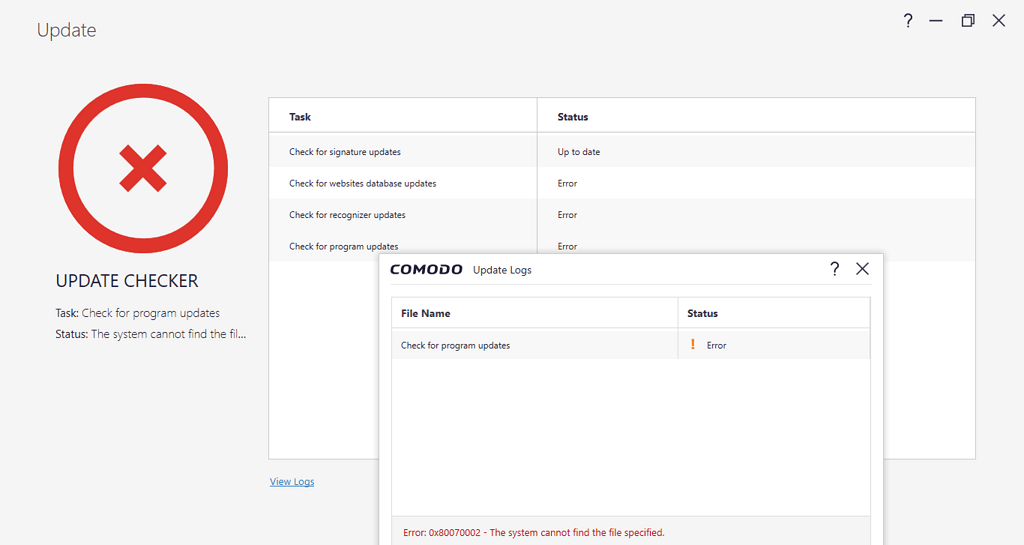Image resolution: width=1024 pixels, height=545 pixels.
Task: Close the Update Logs dialog
Action: pyautogui.click(x=862, y=269)
